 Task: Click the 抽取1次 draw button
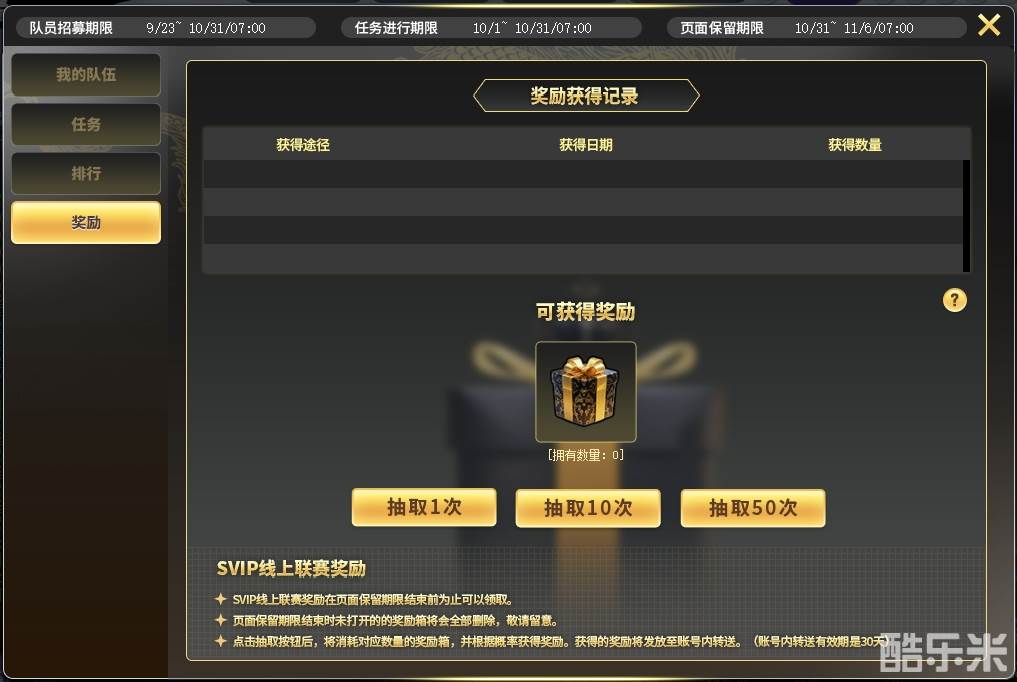[424, 507]
